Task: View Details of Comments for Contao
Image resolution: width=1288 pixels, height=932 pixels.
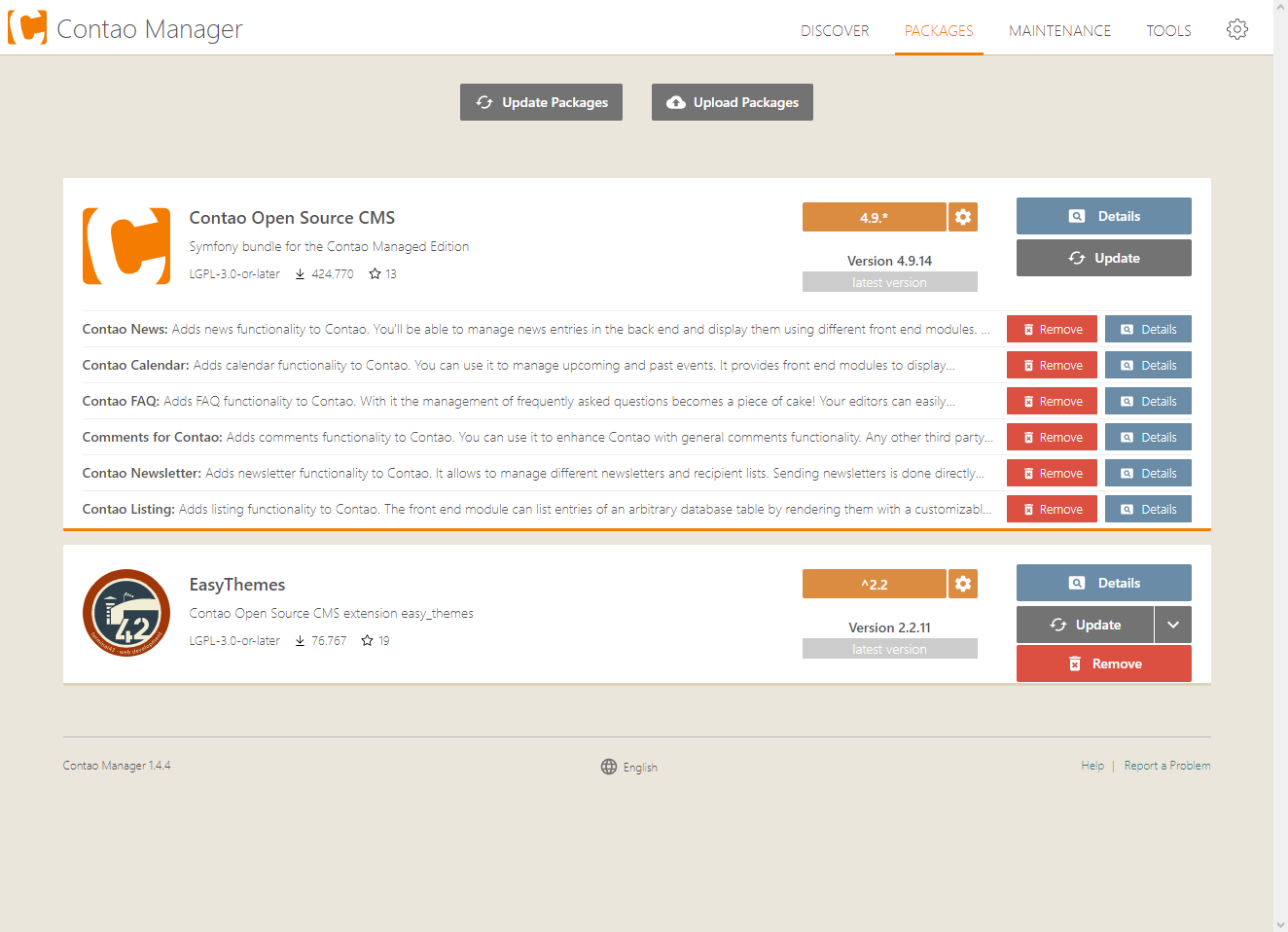Action: tap(1148, 437)
